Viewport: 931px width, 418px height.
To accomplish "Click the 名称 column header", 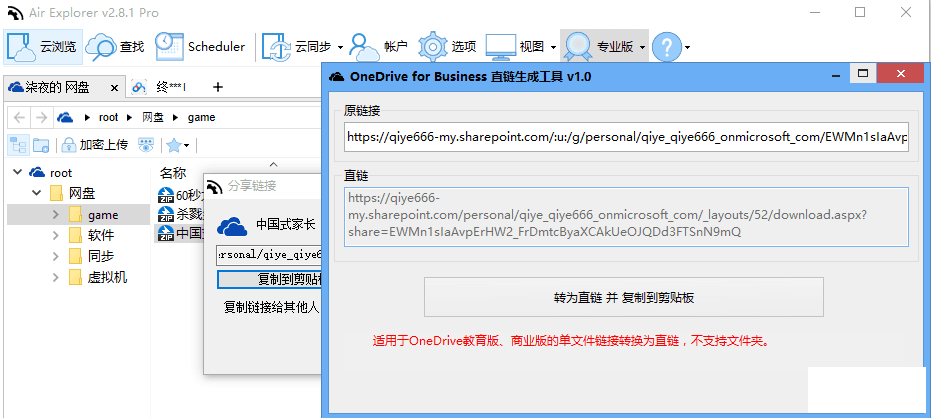I will (x=173, y=173).
